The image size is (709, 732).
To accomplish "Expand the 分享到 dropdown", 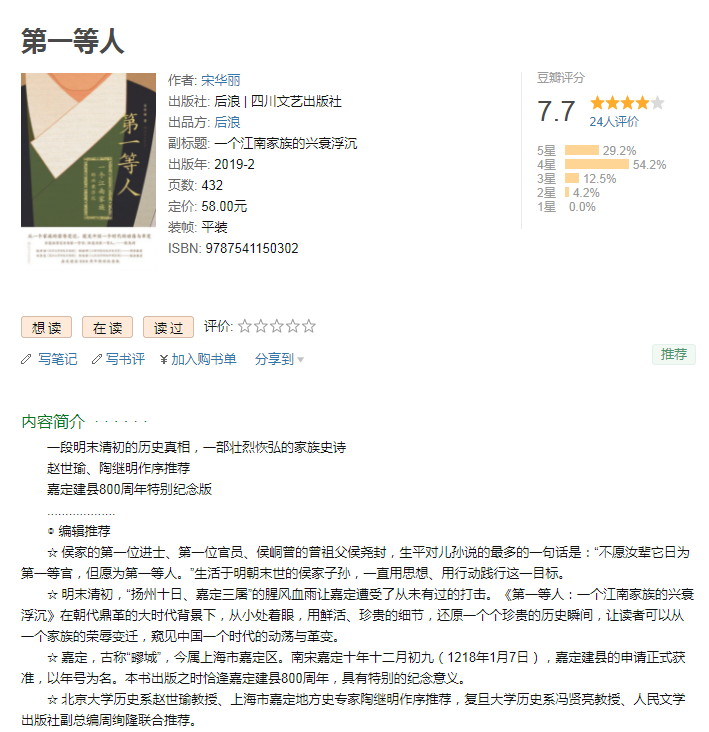I will click(x=279, y=359).
